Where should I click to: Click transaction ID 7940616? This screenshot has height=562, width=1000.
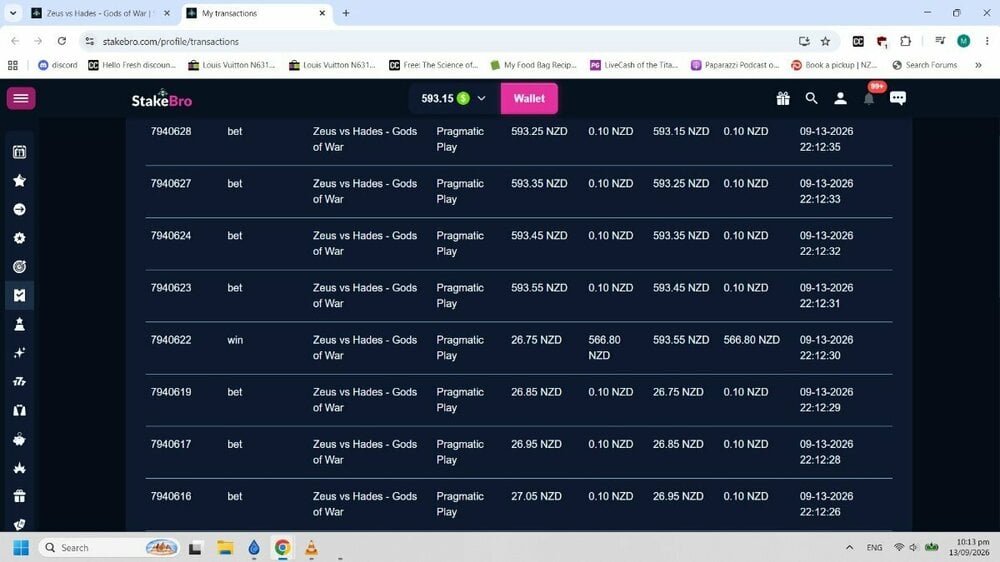171,496
